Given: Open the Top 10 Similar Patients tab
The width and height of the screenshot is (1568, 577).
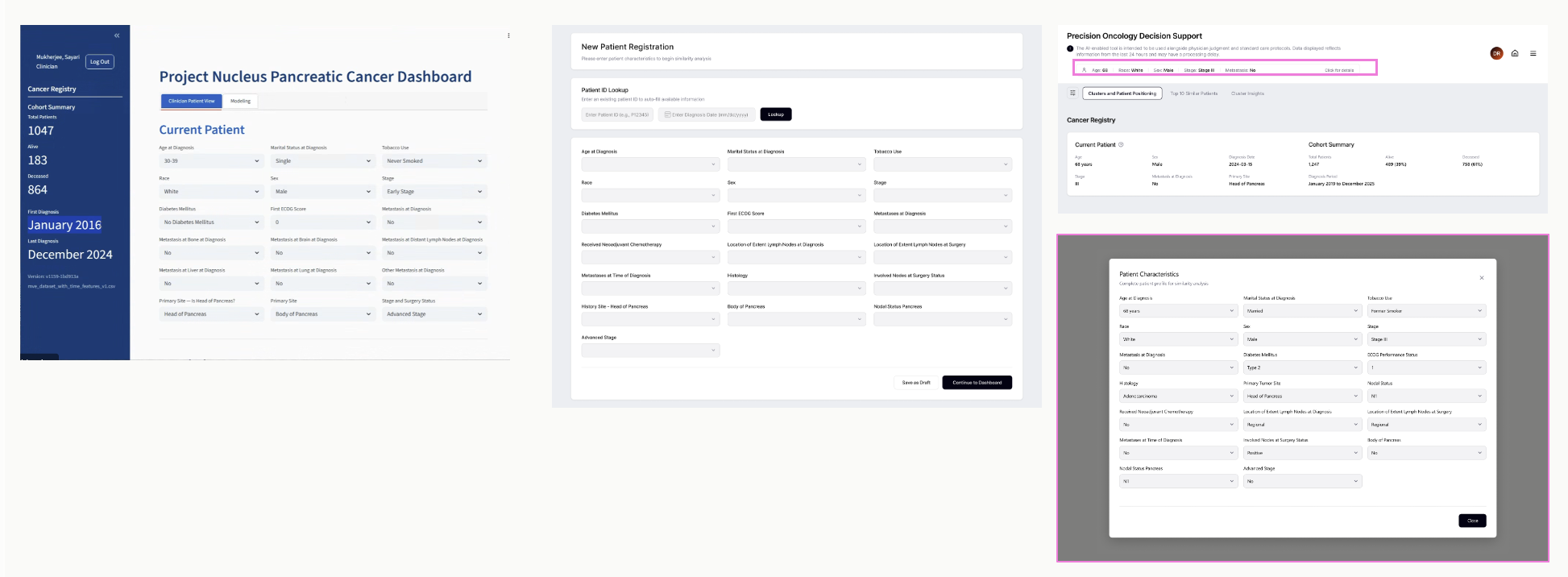Looking at the screenshot, I should click(x=1193, y=93).
